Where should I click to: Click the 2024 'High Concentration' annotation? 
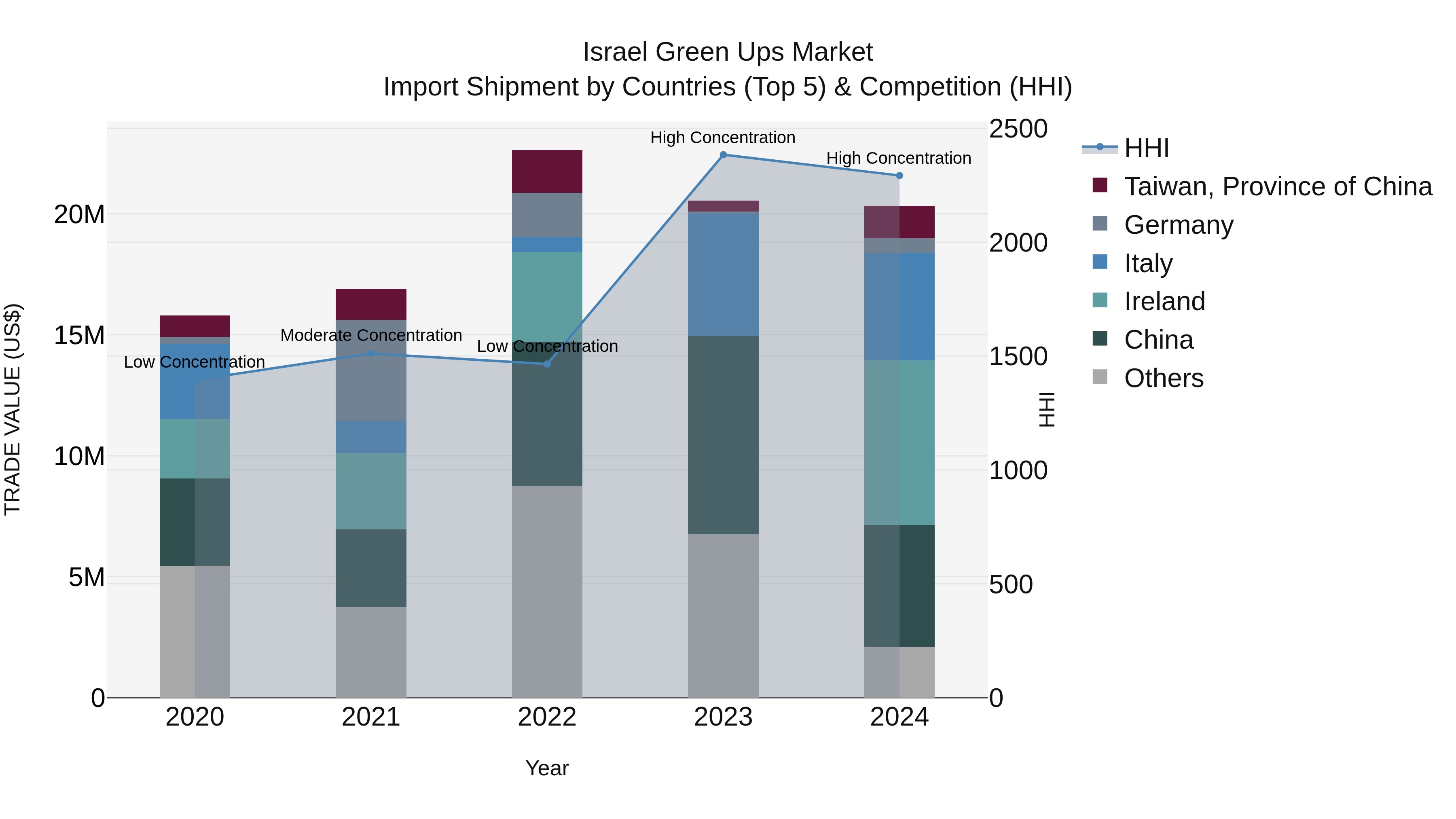tap(899, 158)
